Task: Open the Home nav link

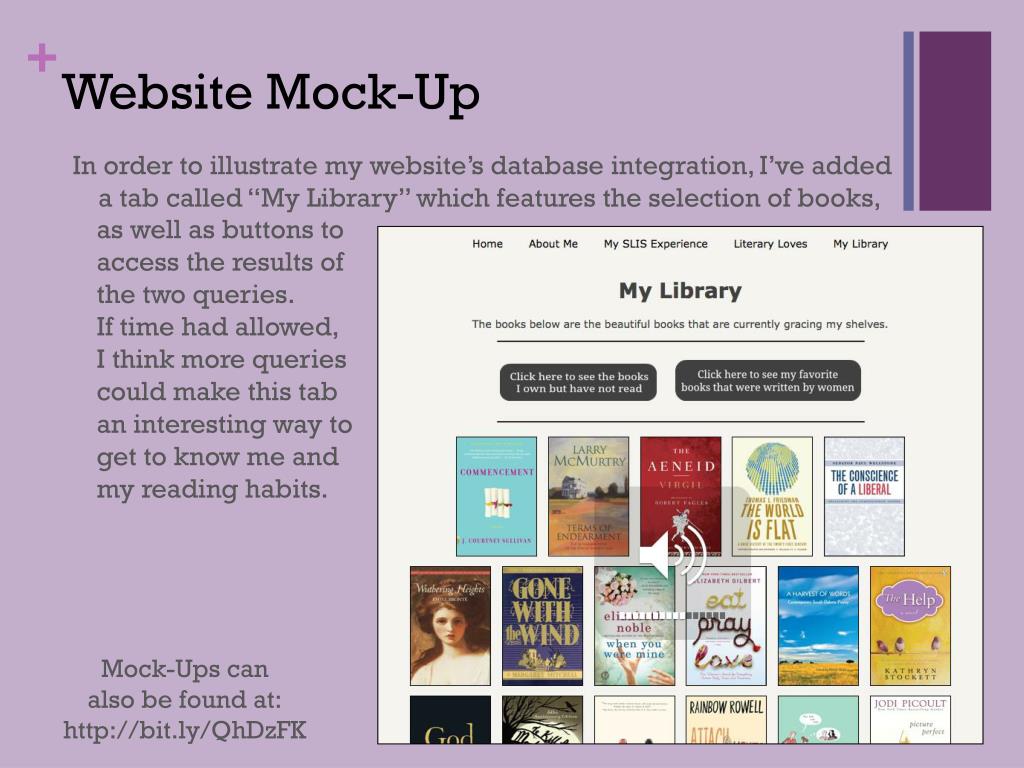Action: (x=487, y=244)
